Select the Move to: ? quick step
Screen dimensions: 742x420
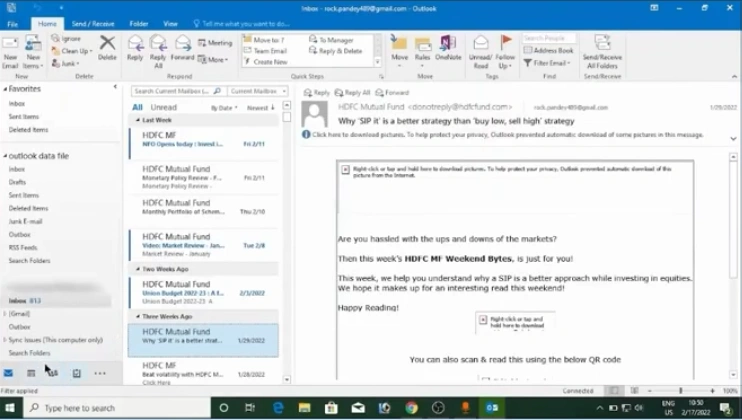click(264, 40)
